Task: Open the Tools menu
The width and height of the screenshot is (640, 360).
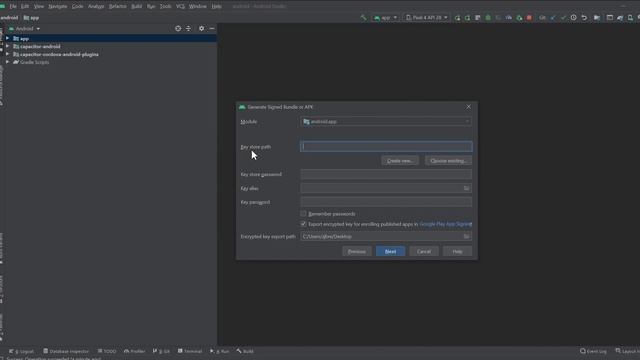Action: click(165, 6)
